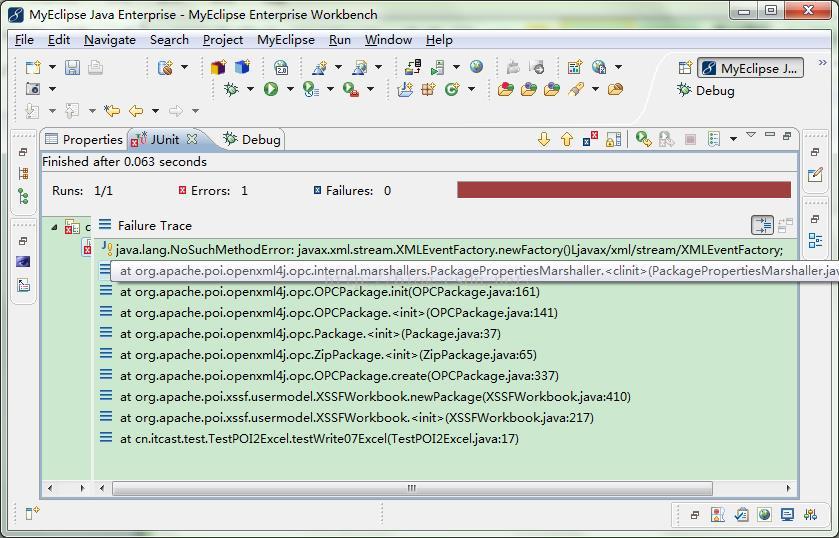Screen dimensions: 839x538
Task: Open the File menu
Action: click(24, 40)
